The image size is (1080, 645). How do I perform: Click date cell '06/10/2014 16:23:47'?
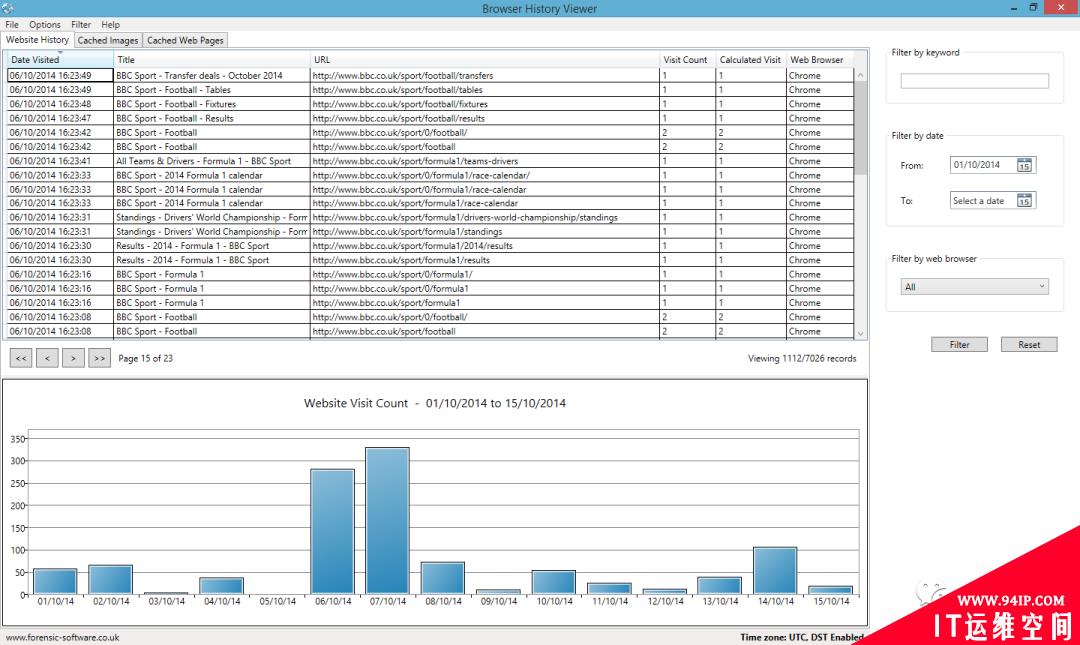tap(60, 119)
